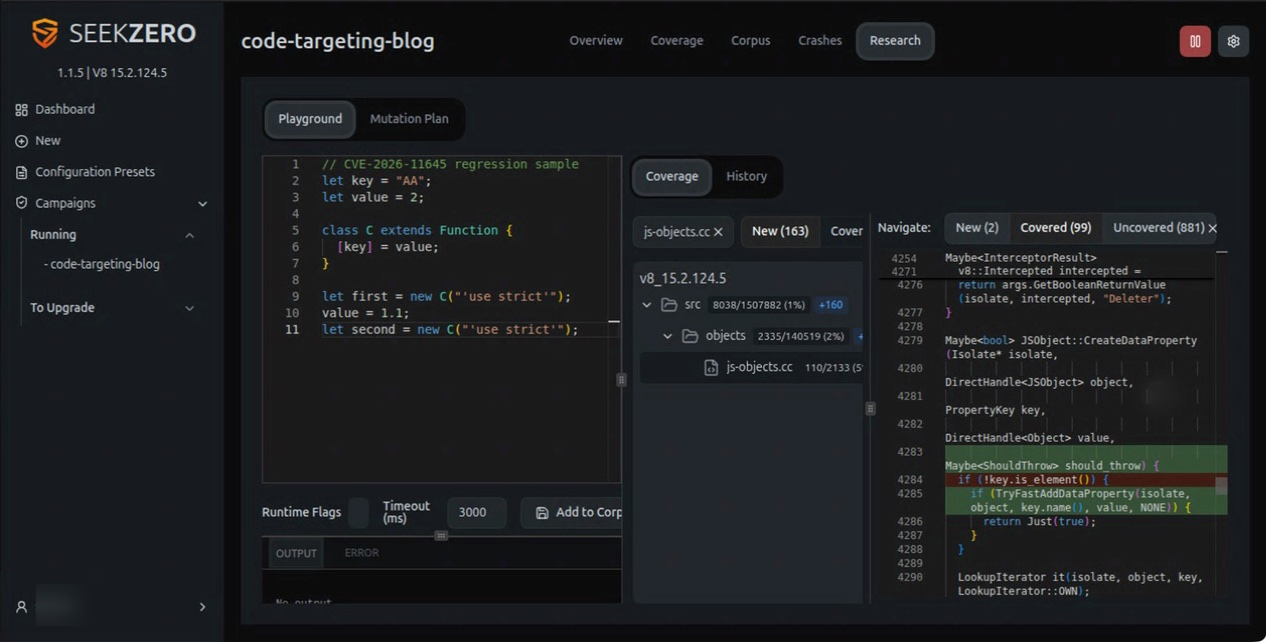Open the Dashboard sidebar link
The width and height of the screenshot is (1266, 642).
pyautogui.click(x=65, y=110)
